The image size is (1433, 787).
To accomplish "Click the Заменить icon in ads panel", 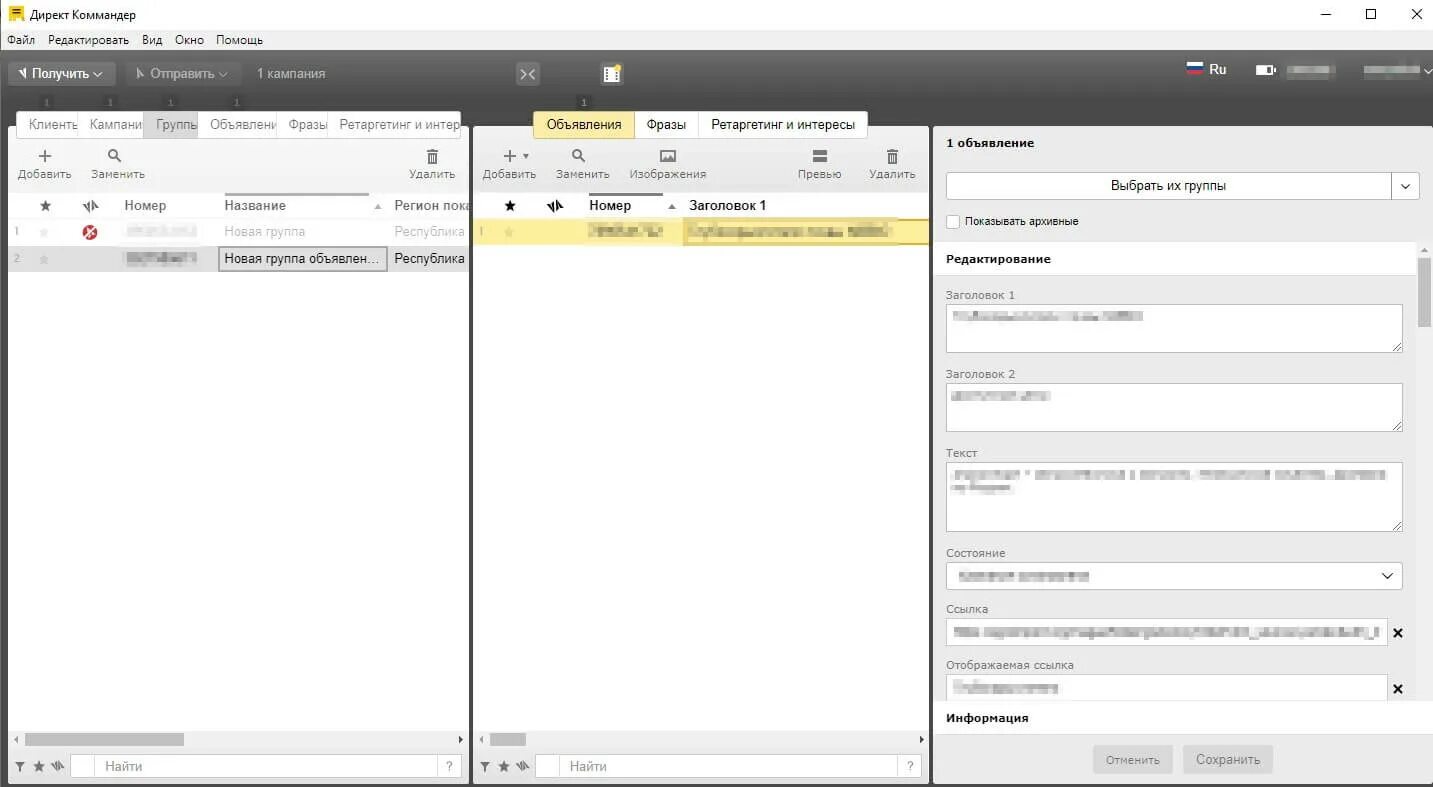I will 579,156.
